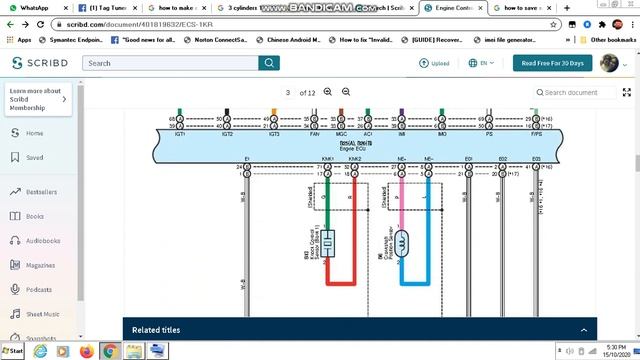Open the Chrome extensions puzzle icon
This screenshot has width=640, height=360.
tap(602, 24)
